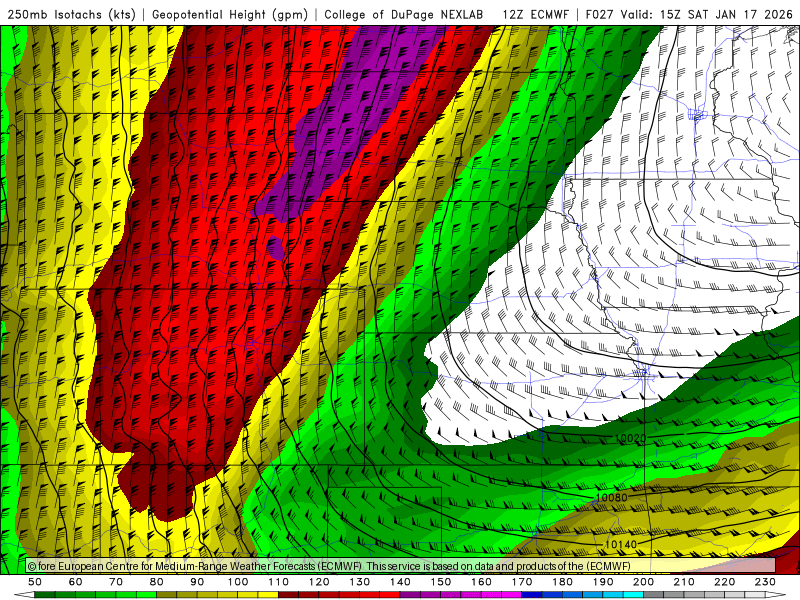Viewport: 800px width, 600px height.
Task: Click the 190 knot scale label
Action: 603,582
